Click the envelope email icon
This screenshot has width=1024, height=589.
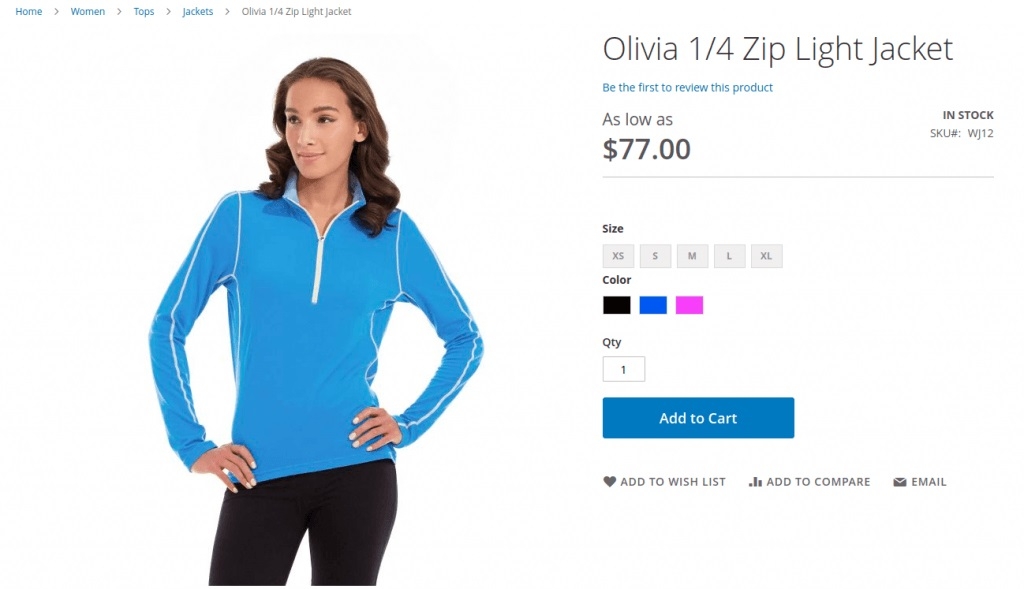[x=900, y=482]
